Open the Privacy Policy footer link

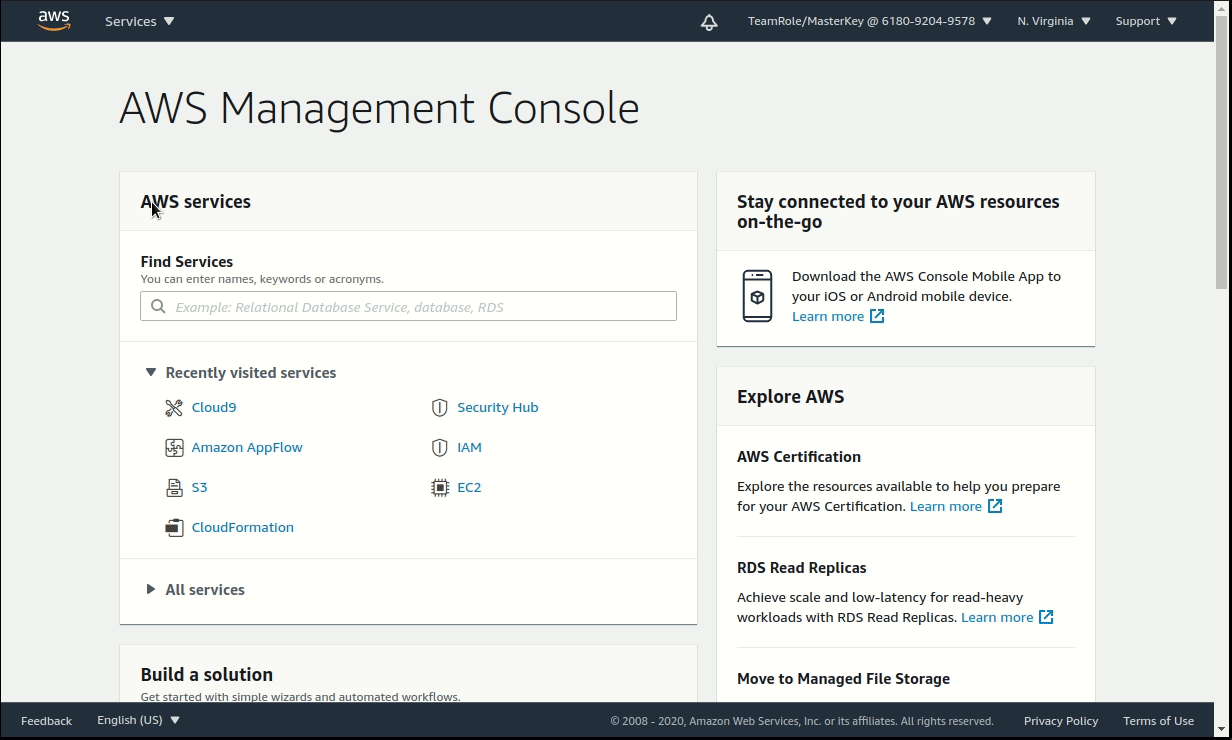tap(1061, 721)
